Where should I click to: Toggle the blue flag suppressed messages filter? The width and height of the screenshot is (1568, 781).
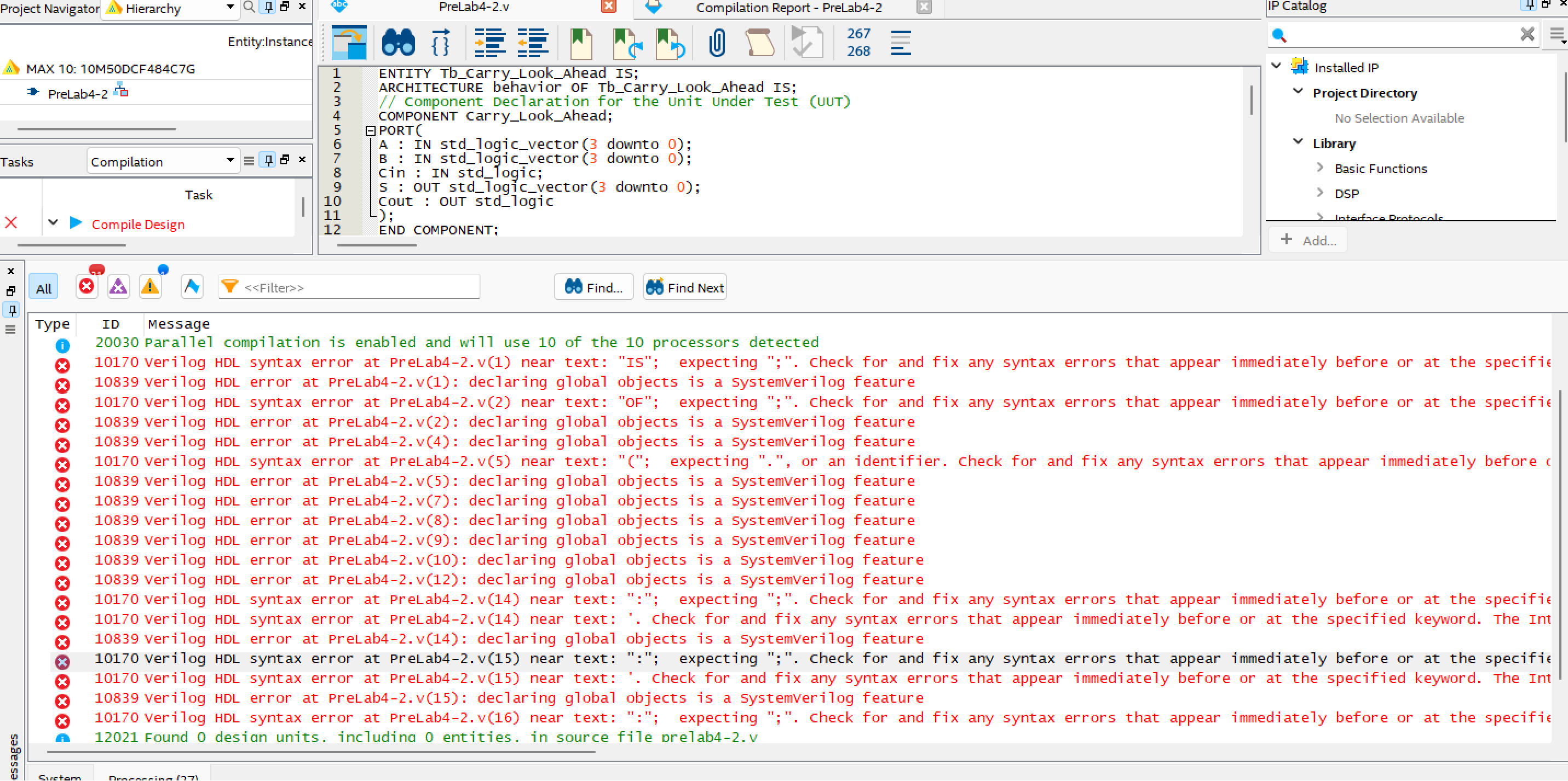coord(192,286)
